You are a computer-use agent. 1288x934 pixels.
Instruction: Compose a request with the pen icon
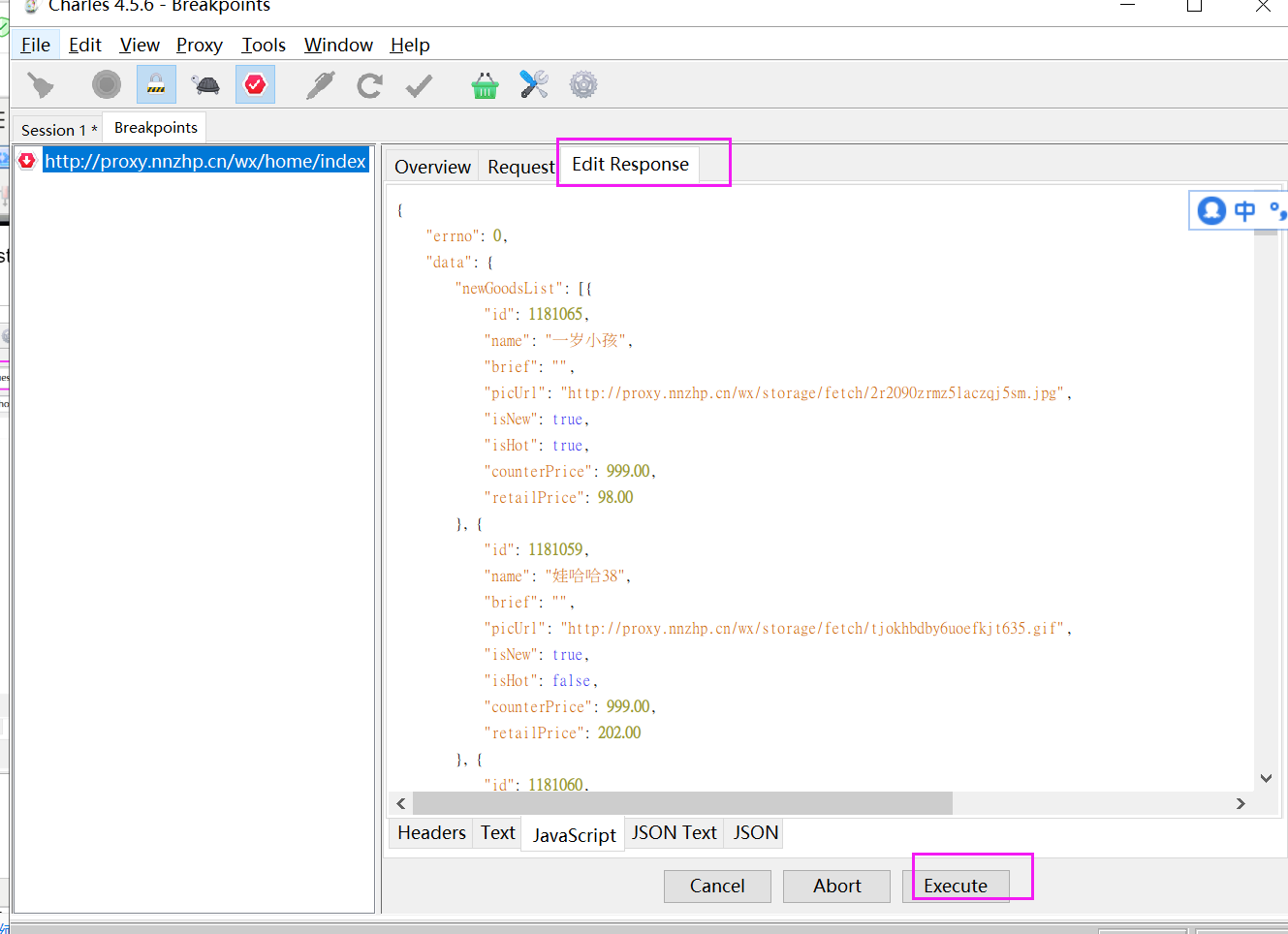(x=321, y=85)
